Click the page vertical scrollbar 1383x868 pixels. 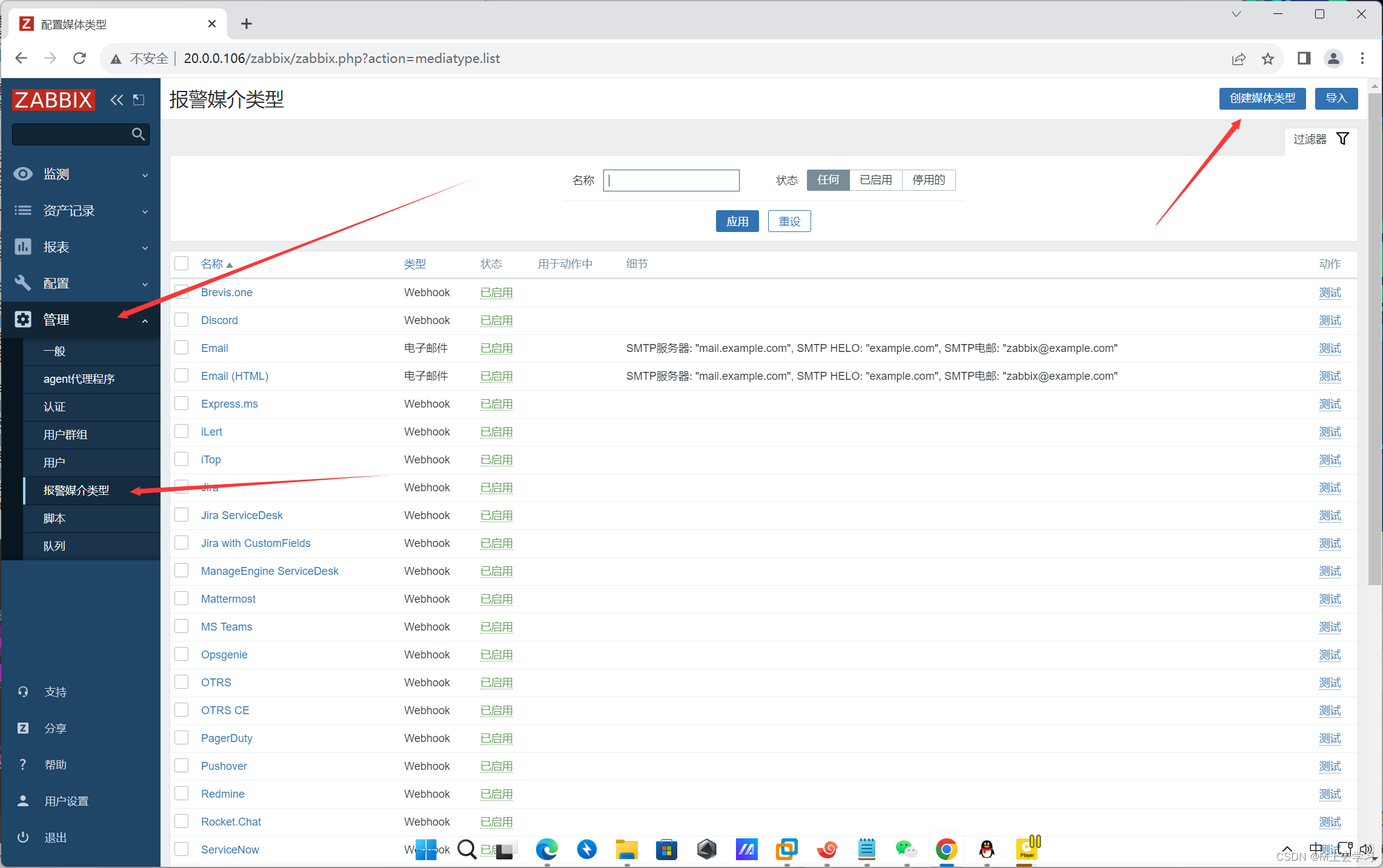(1375, 339)
